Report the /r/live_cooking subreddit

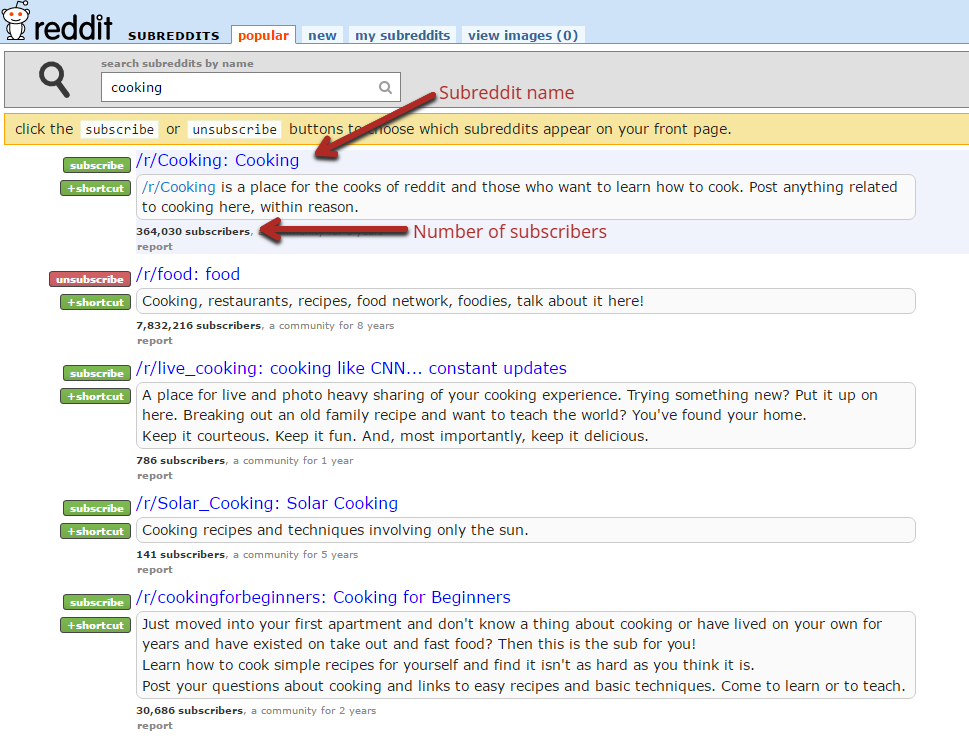154,476
